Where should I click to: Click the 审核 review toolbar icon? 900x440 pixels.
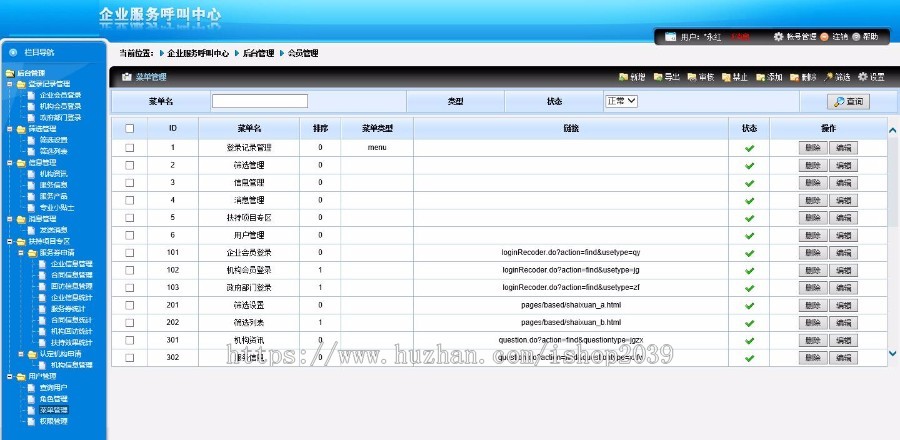pos(692,77)
